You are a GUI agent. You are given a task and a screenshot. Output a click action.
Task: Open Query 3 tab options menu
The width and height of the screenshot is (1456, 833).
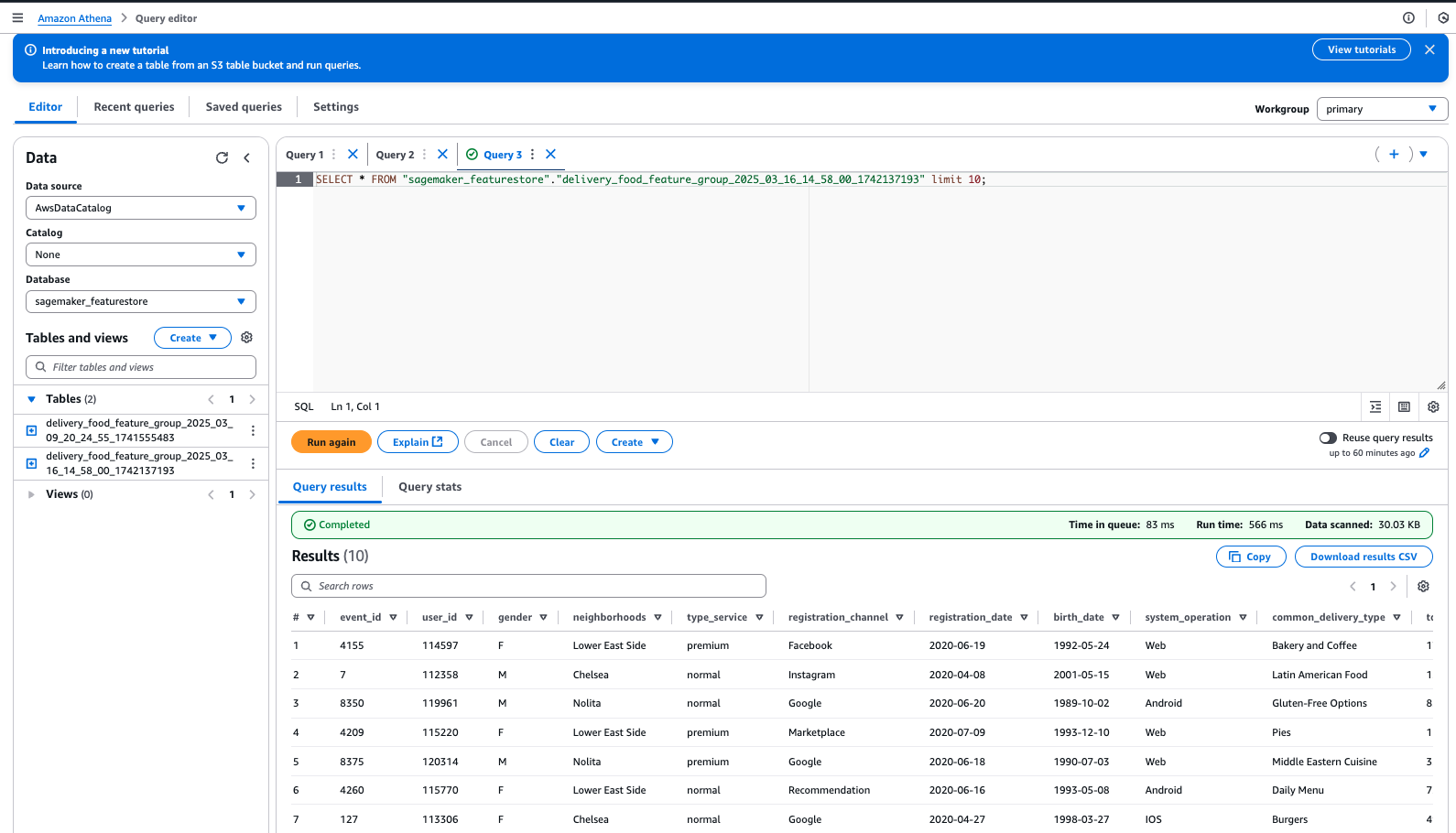532,154
